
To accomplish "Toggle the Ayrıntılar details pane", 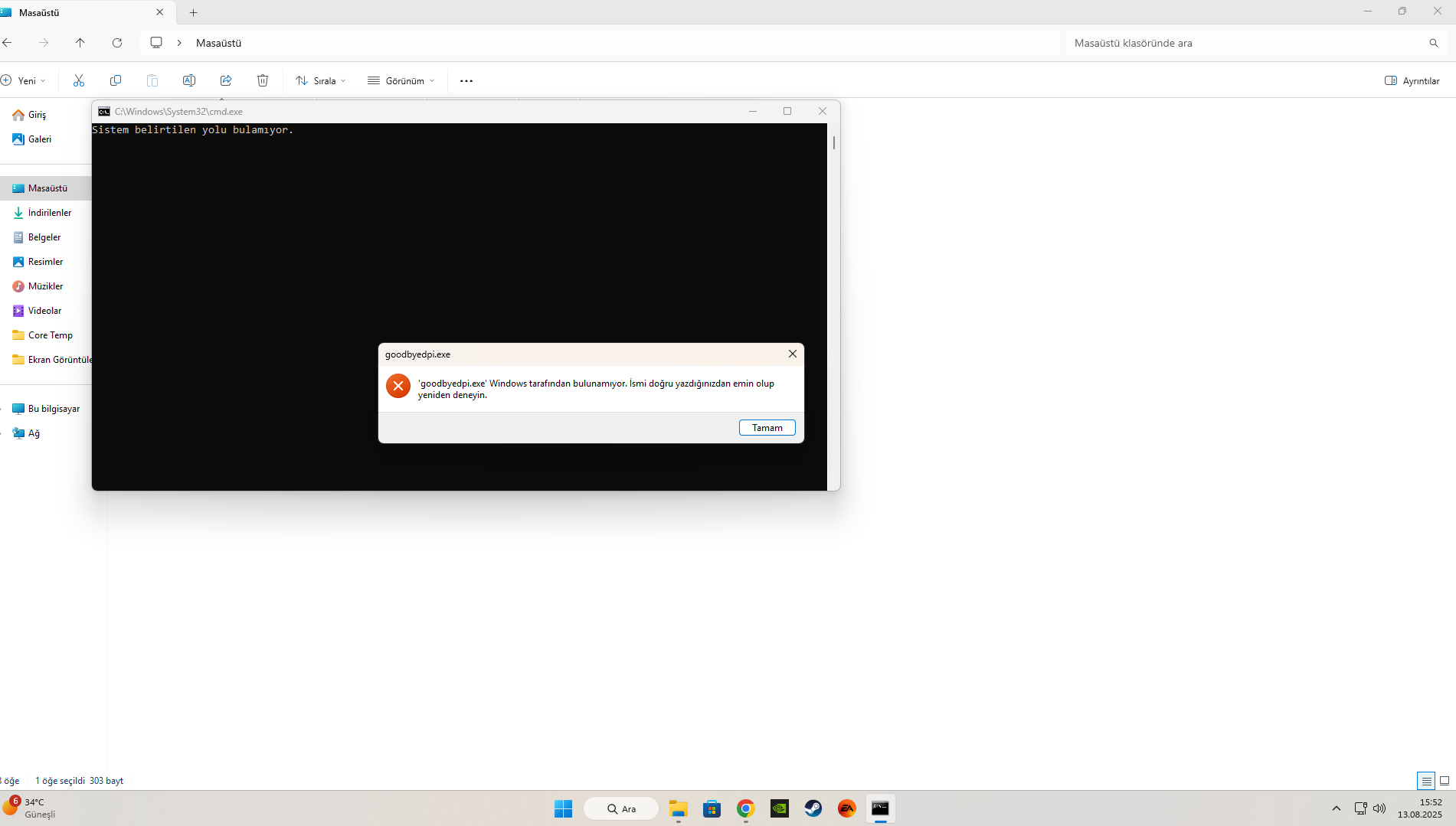I will coord(1412,80).
